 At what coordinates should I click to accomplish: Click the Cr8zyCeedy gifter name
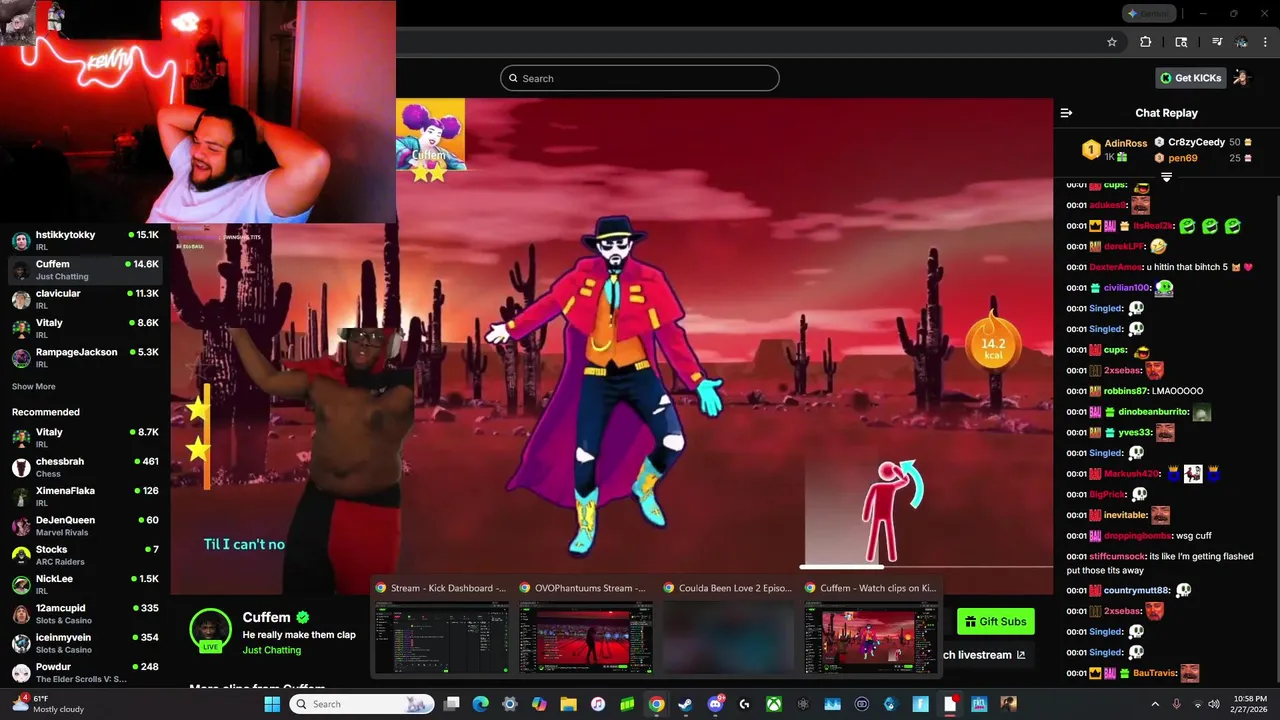click(1196, 142)
